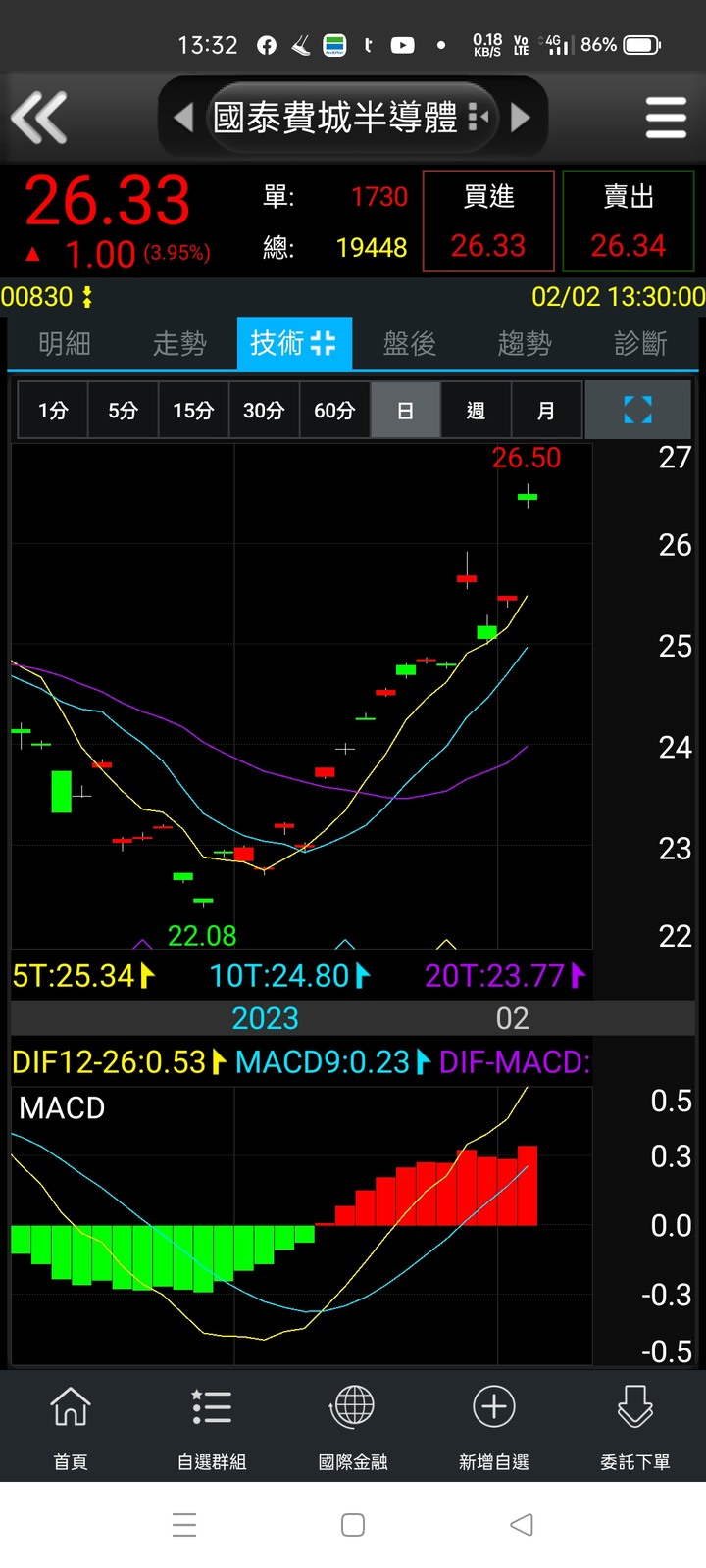Tap the 2023 date axis label
The image size is (706, 1568).
[265, 1018]
